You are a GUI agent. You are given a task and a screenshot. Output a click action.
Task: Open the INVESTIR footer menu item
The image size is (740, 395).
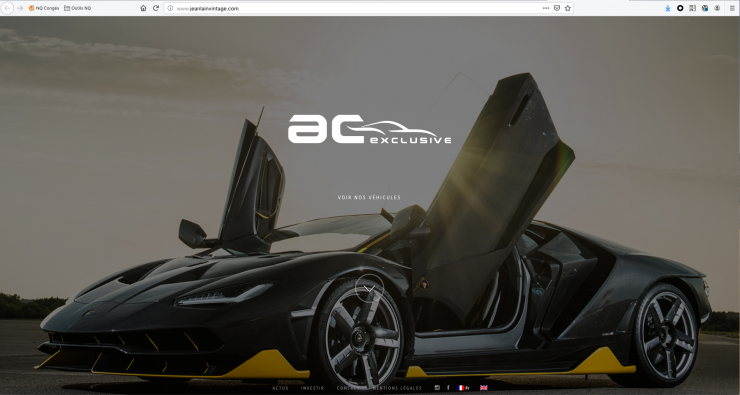[x=312, y=388]
